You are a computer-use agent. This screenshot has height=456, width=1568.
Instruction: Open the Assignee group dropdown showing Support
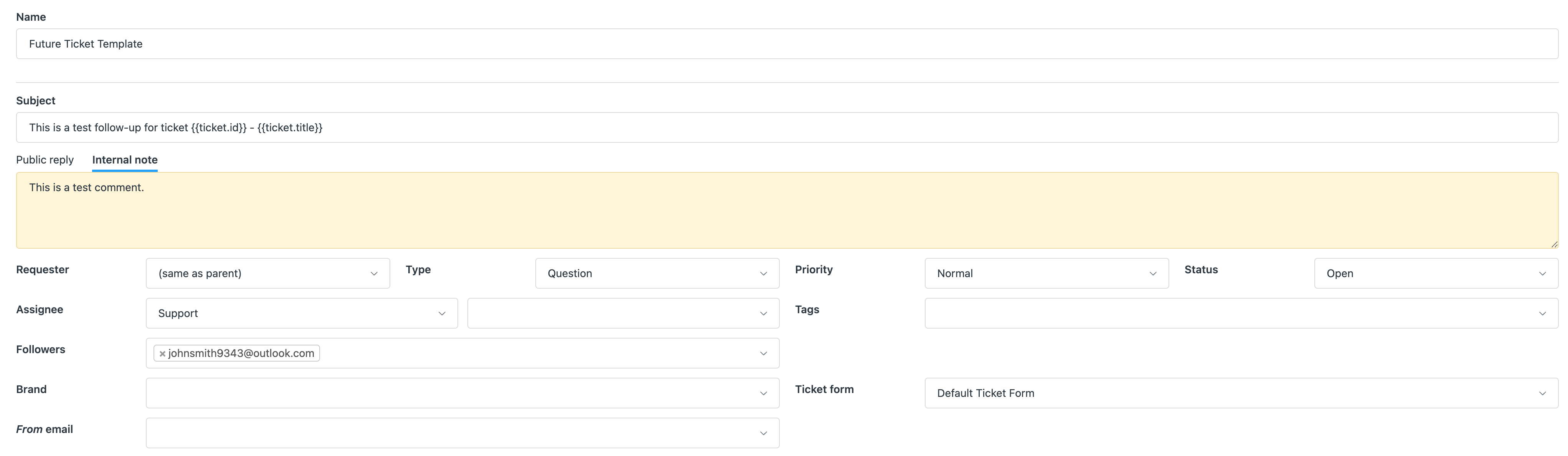click(x=302, y=313)
